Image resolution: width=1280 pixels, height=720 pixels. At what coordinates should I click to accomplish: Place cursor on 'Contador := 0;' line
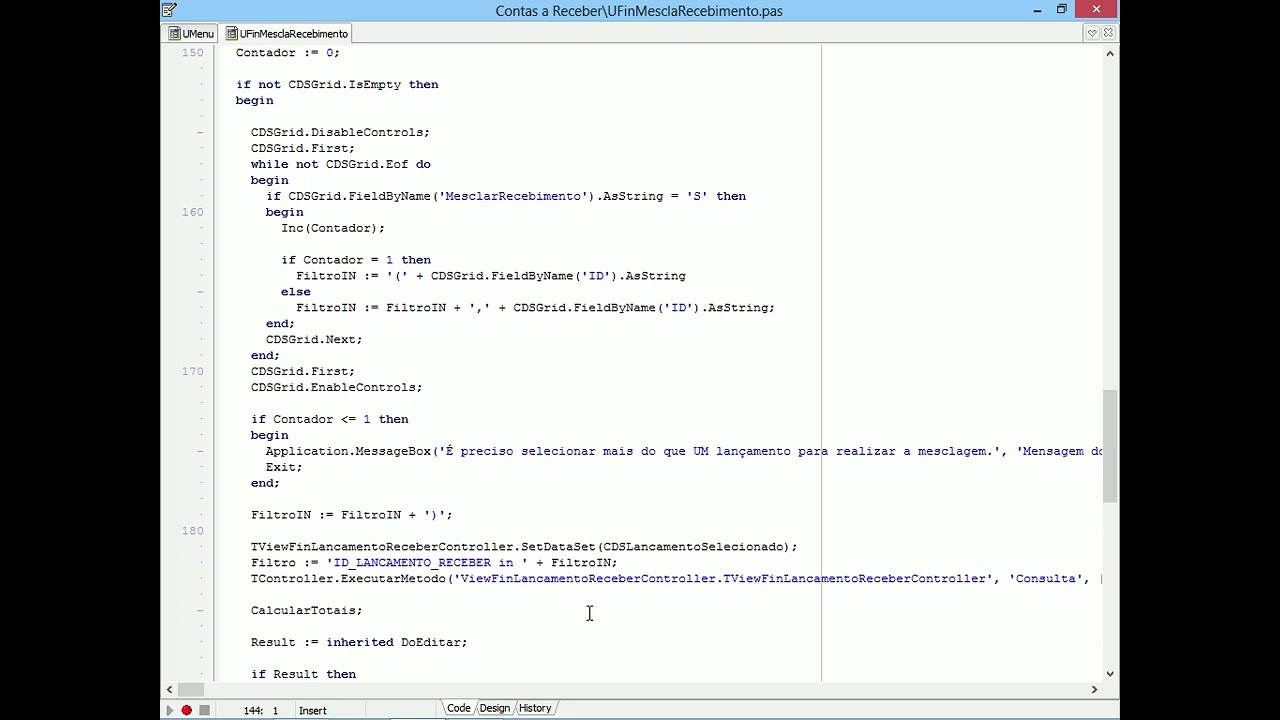[x=288, y=52]
